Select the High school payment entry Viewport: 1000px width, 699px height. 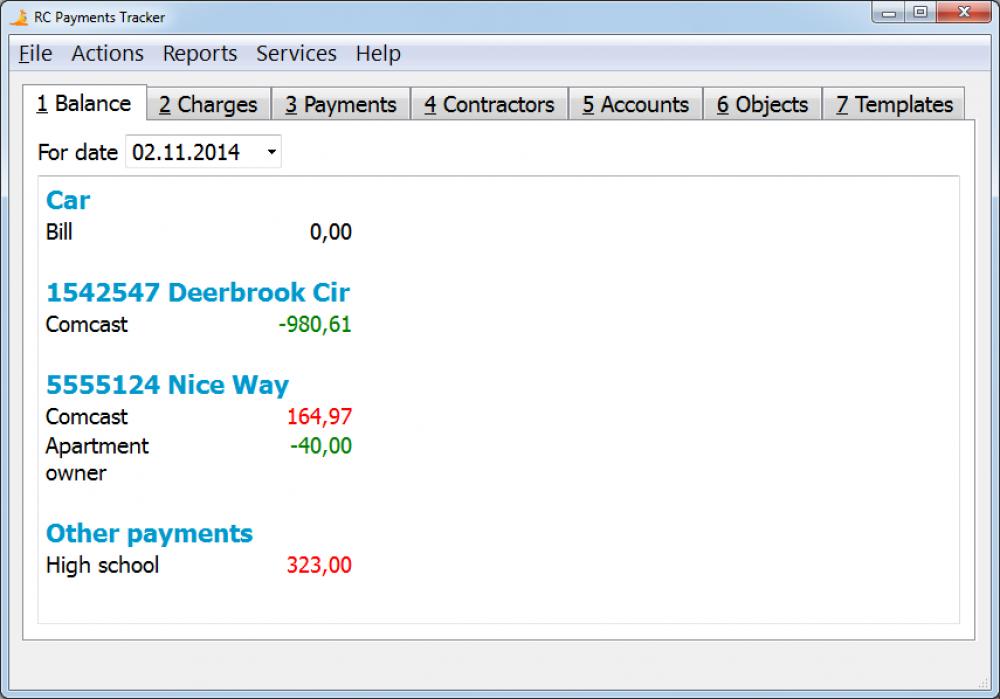(x=100, y=565)
